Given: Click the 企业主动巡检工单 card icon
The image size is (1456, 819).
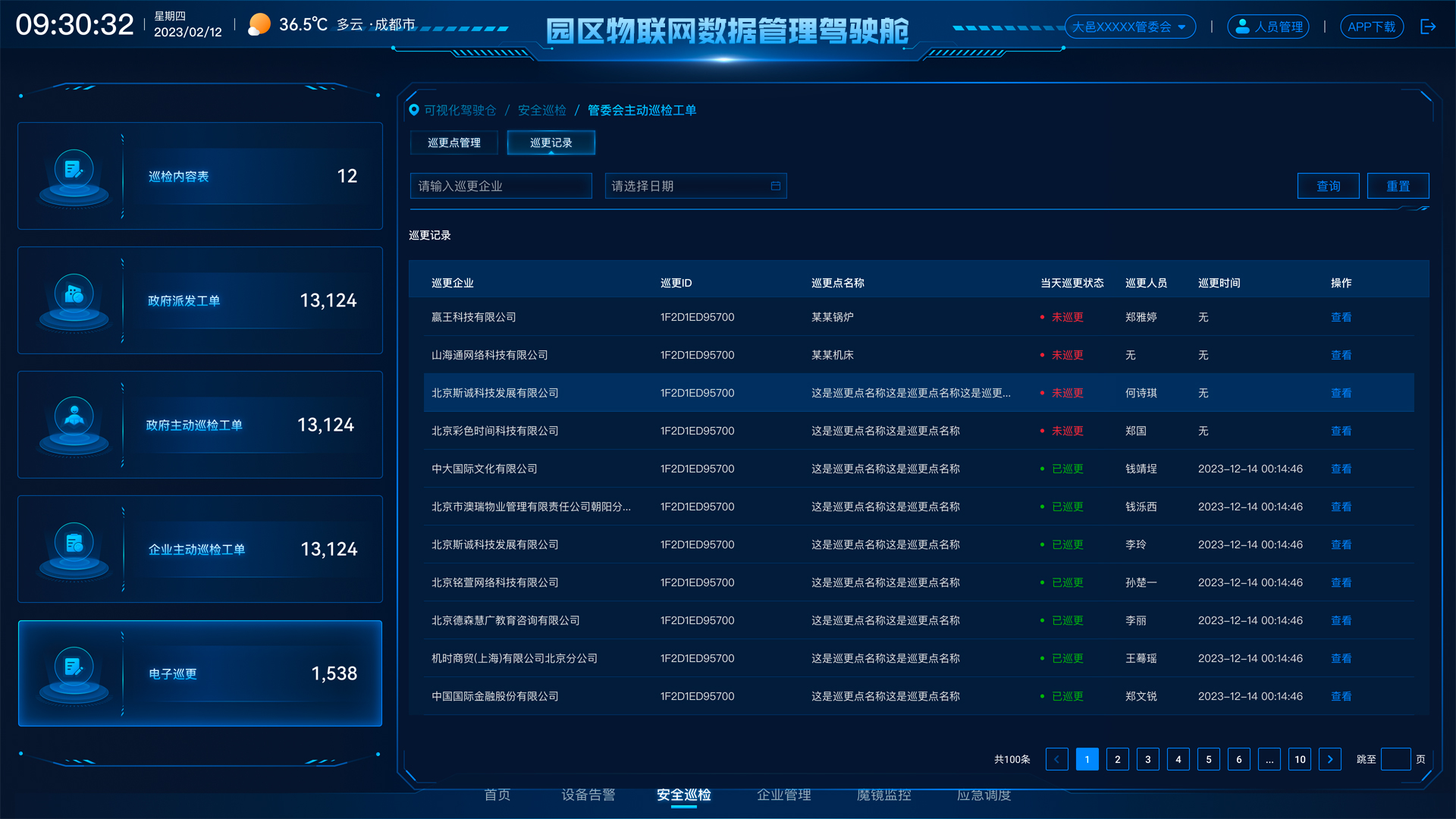Looking at the screenshot, I should pyautogui.click(x=74, y=543).
